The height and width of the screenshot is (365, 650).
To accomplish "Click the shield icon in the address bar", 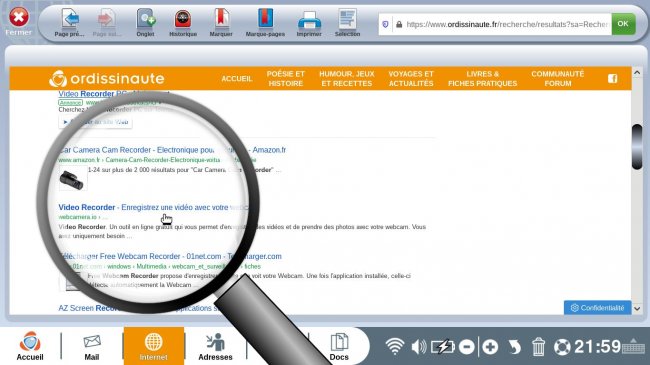I will [x=385, y=24].
